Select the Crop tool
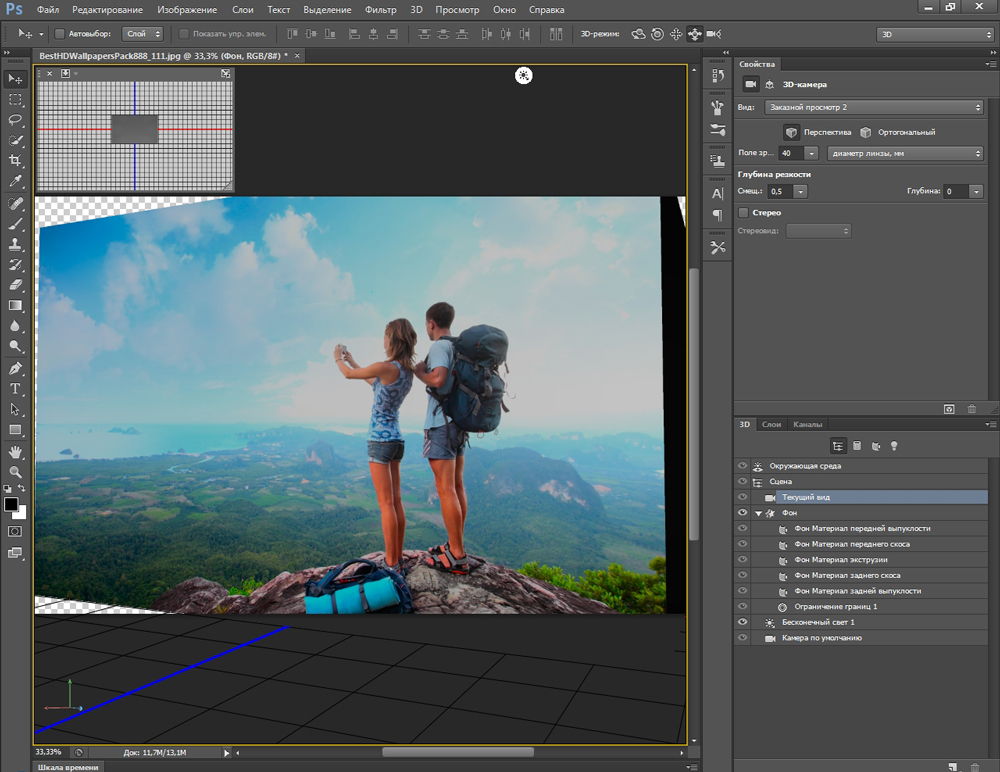The image size is (1000, 772). (15, 161)
